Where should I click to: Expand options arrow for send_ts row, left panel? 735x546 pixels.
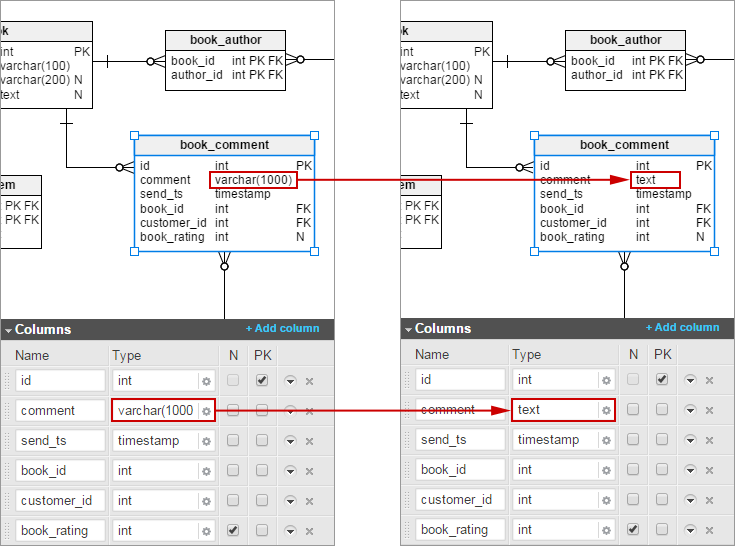click(x=290, y=441)
